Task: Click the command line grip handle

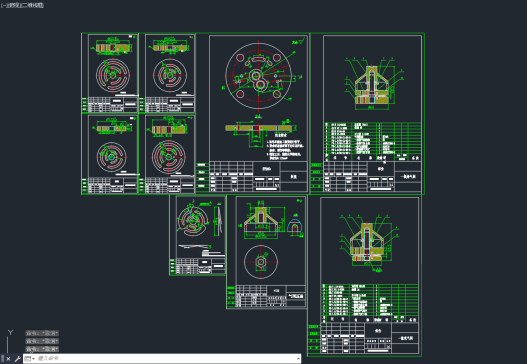Action: point(2,359)
